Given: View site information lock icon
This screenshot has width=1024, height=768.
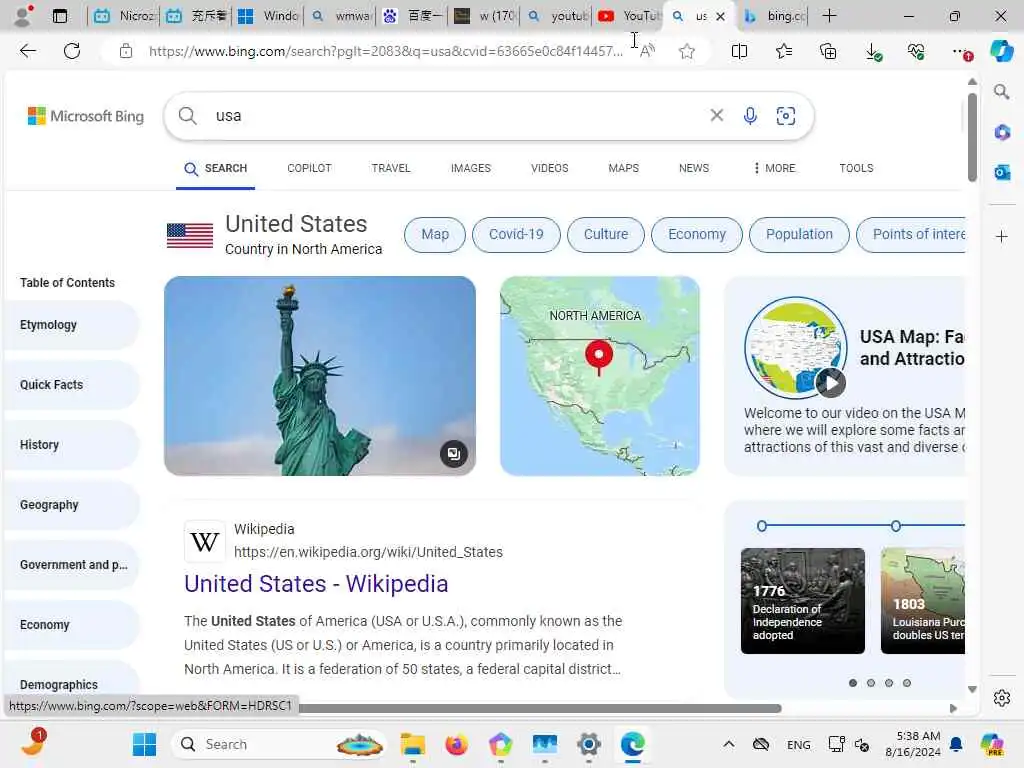Looking at the screenshot, I should (x=126, y=51).
